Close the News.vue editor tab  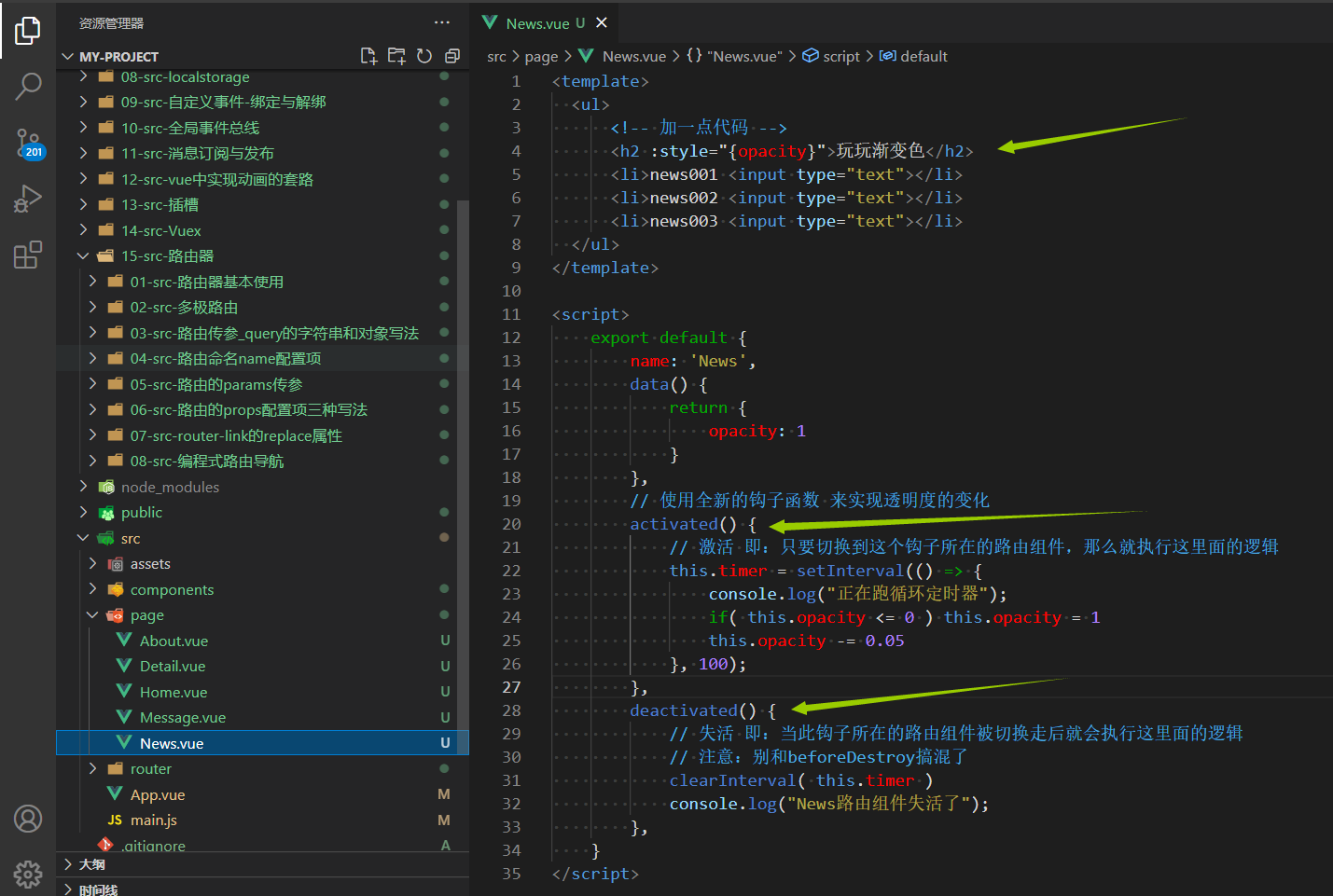[x=602, y=22]
